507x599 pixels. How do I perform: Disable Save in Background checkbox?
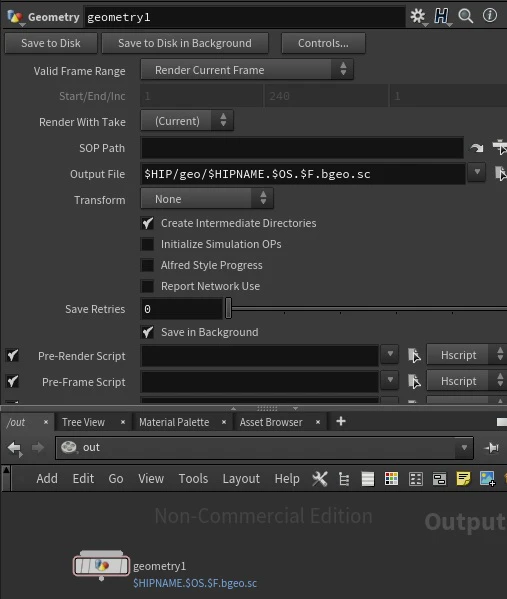click(x=147, y=332)
